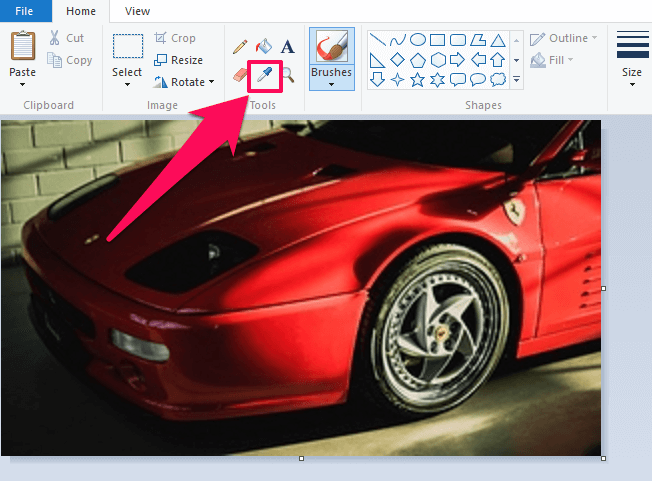Open the File menu
Screen dimensions: 652x481
point(25,11)
